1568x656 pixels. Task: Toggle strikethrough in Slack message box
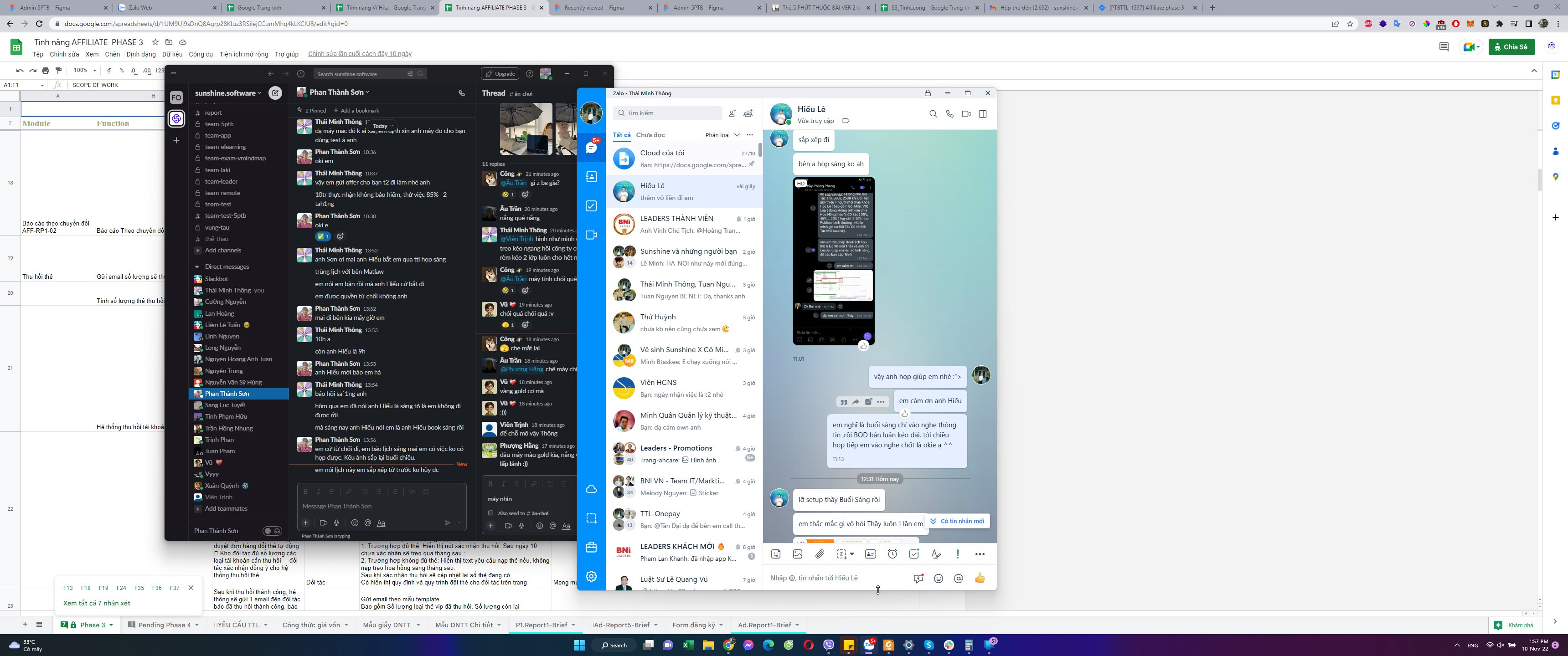(332, 492)
